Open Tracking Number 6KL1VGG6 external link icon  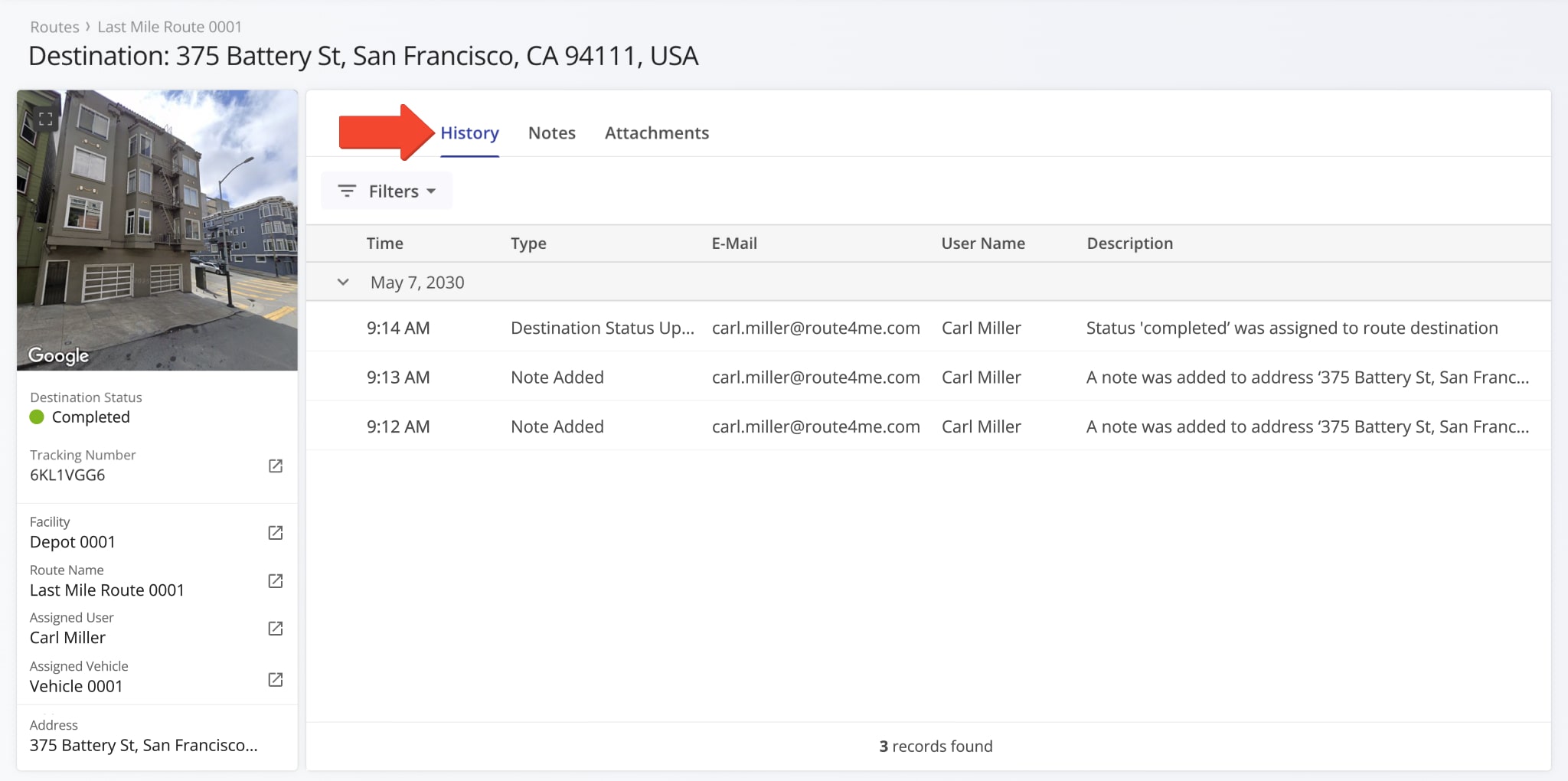pyautogui.click(x=276, y=466)
